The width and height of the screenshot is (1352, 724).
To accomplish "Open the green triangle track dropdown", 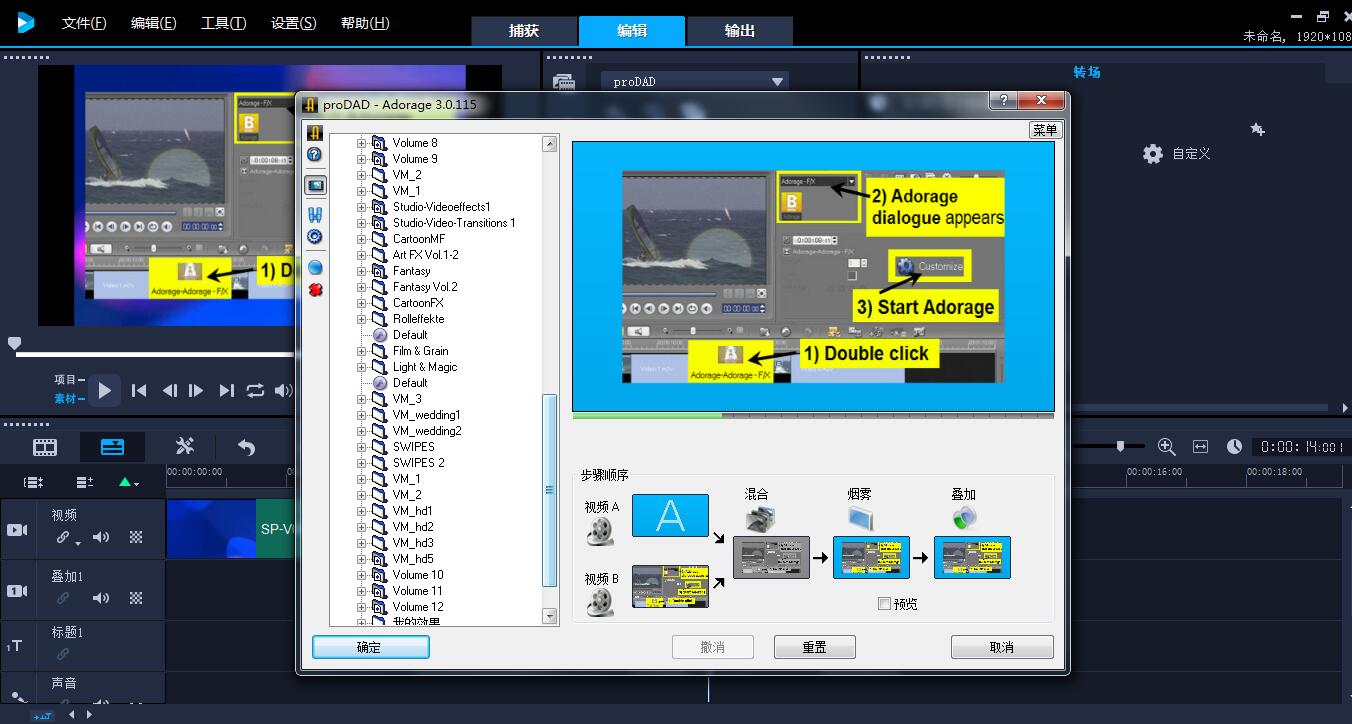I will [x=128, y=482].
